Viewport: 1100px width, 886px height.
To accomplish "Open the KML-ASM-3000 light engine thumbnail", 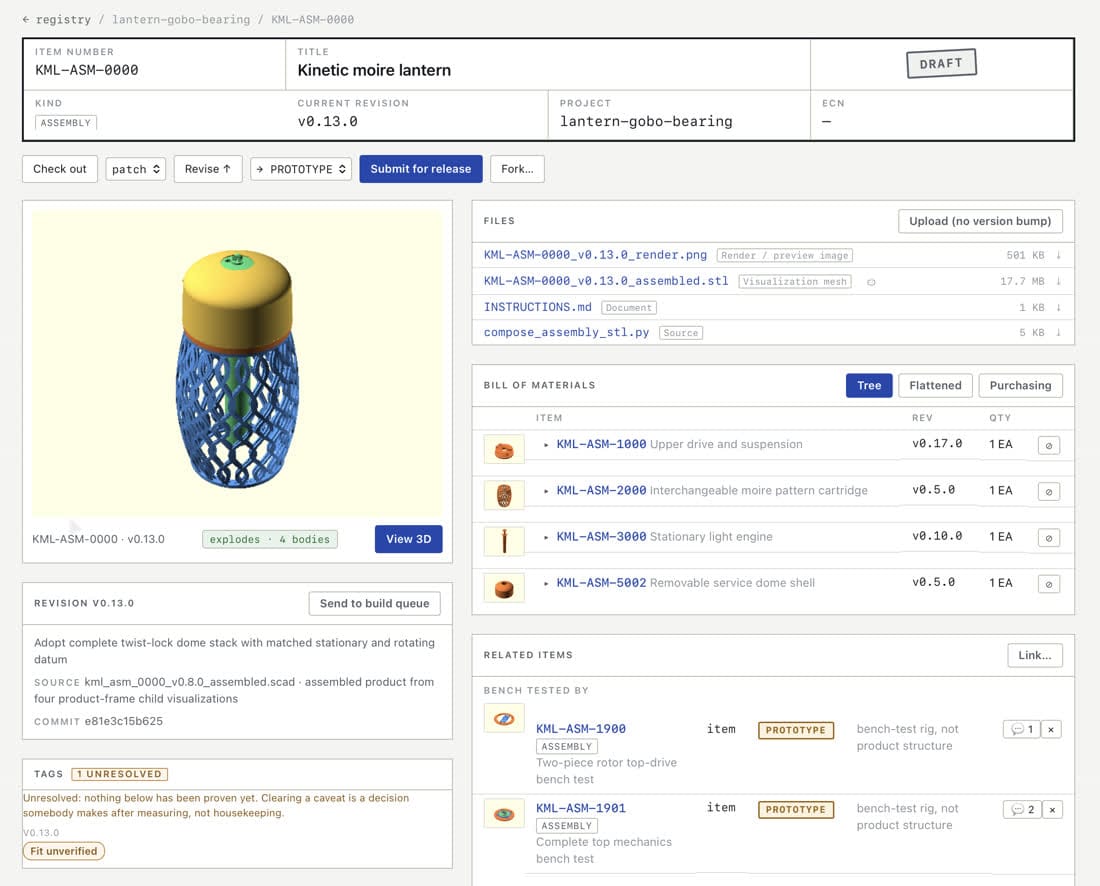I will 504,542.
